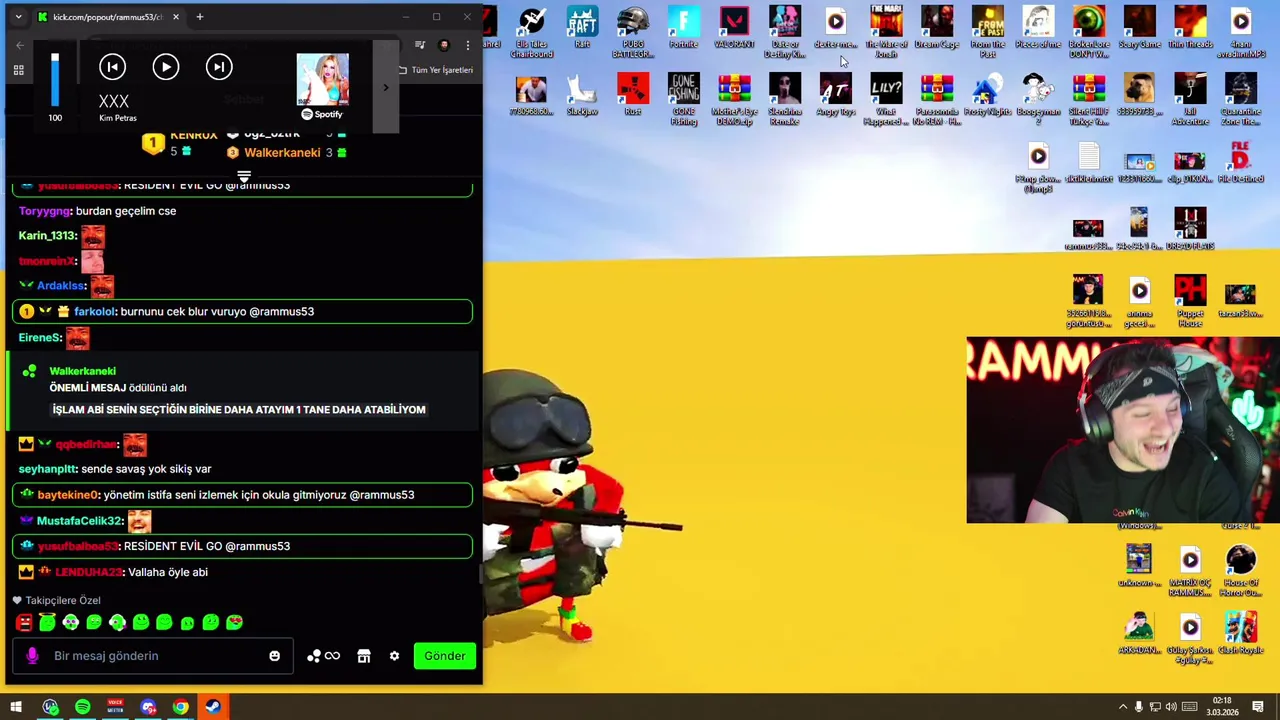
Task: Open the Slackjaw desktop shortcut
Action: (x=582, y=95)
